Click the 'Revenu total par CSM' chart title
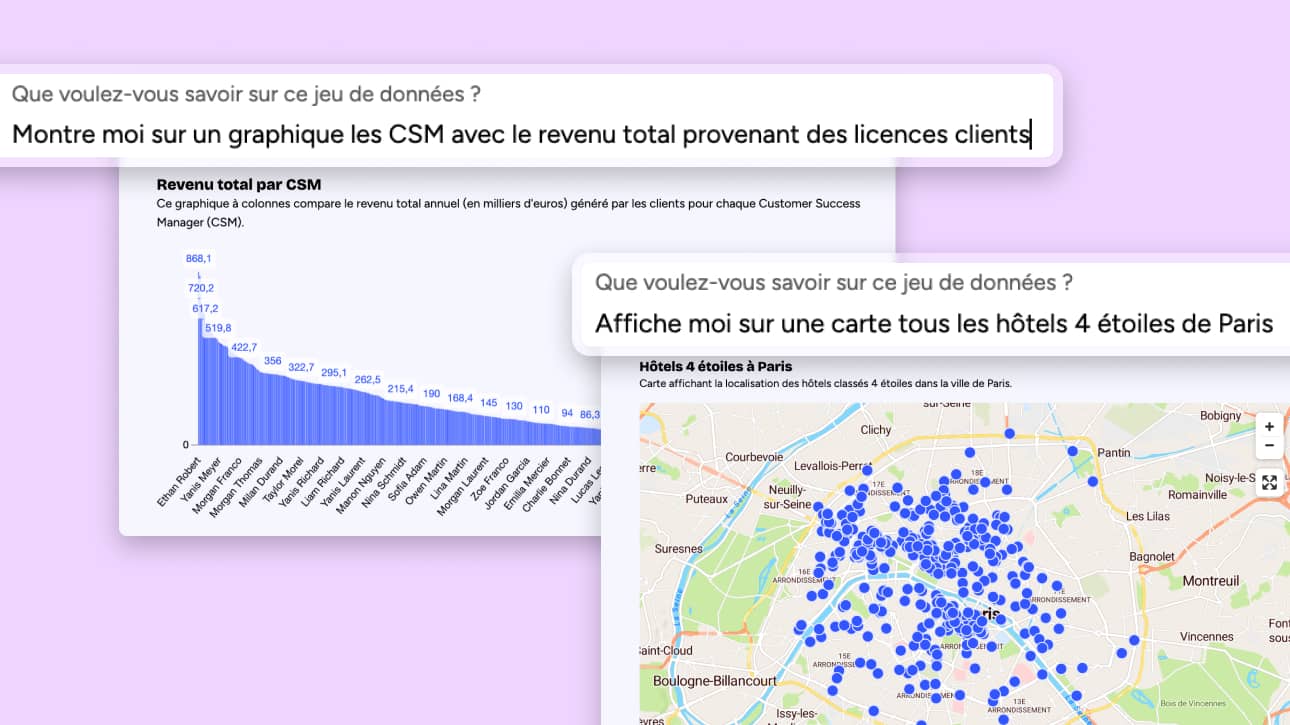 pos(239,184)
